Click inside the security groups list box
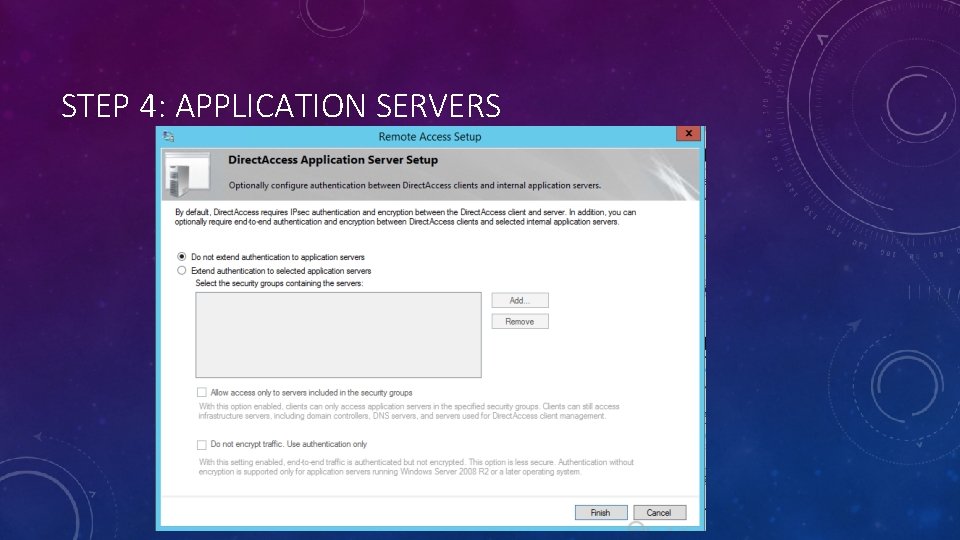Screen dimensions: 960x540 click(339, 335)
